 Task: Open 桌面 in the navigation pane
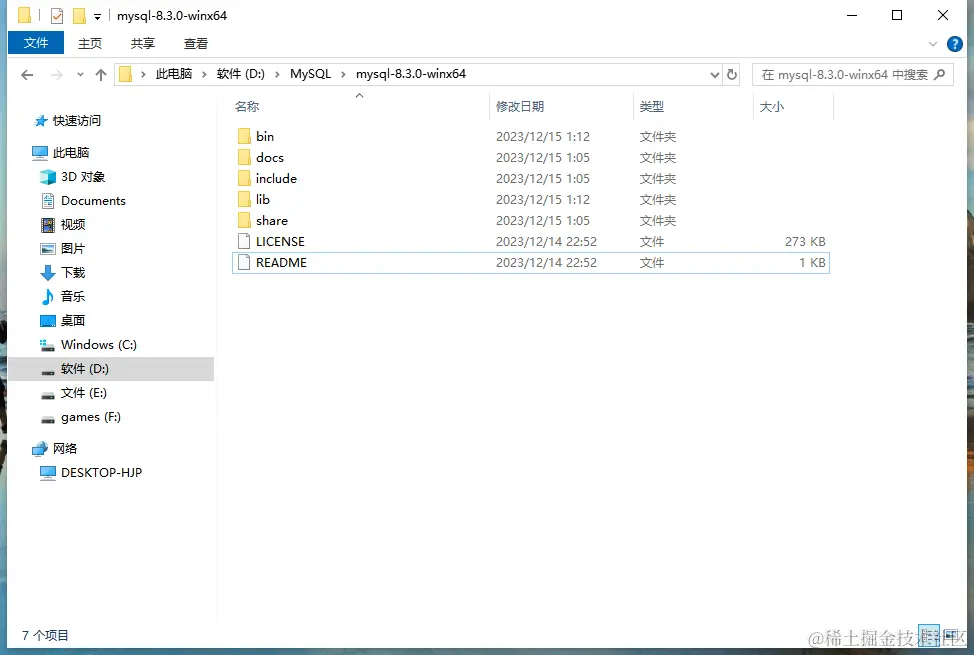click(73, 321)
